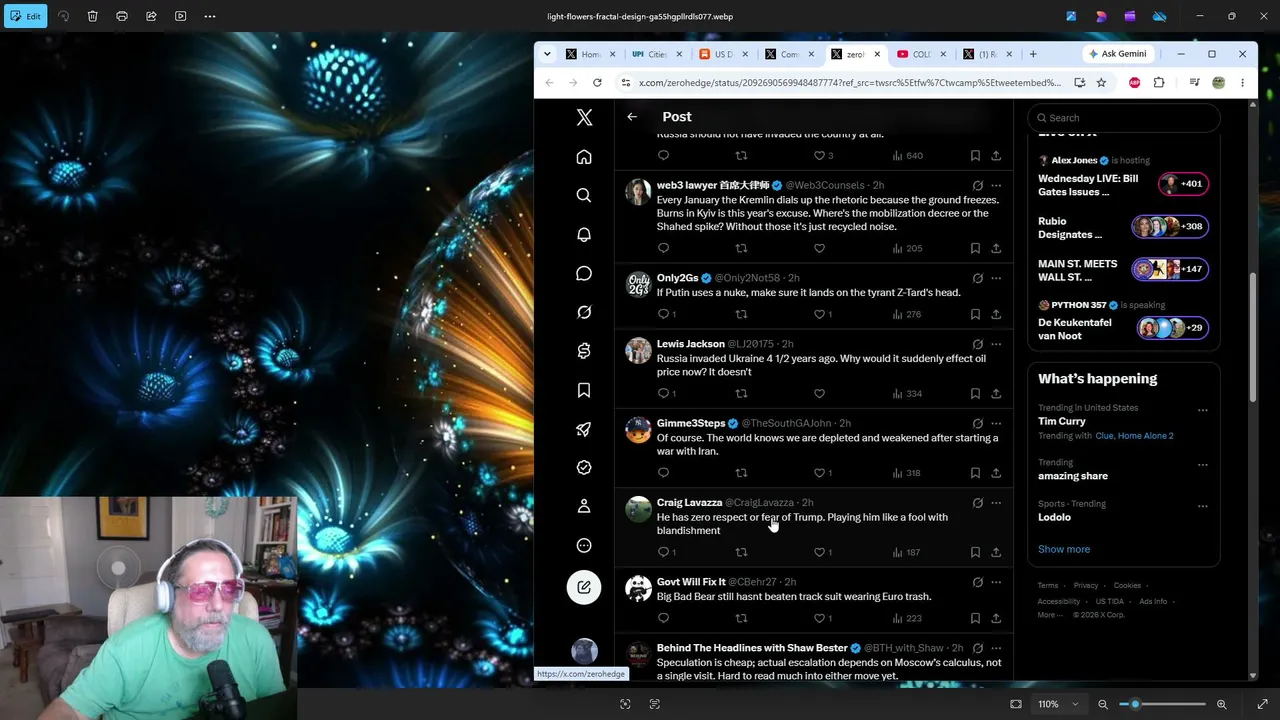1280x720 pixels.
Task: Zoom out with magnifier minus icon
Action: coord(1103,704)
